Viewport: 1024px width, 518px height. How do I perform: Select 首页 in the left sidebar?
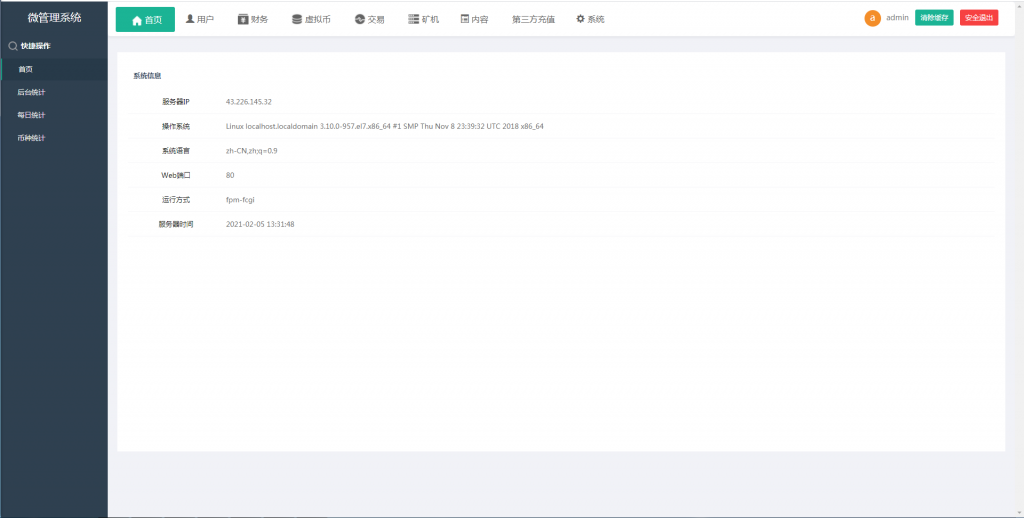[25, 69]
